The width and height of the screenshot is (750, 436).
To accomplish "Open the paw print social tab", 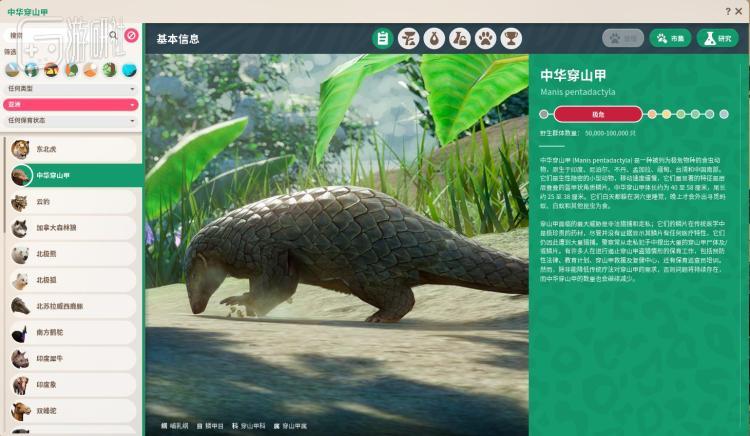I will point(485,39).
